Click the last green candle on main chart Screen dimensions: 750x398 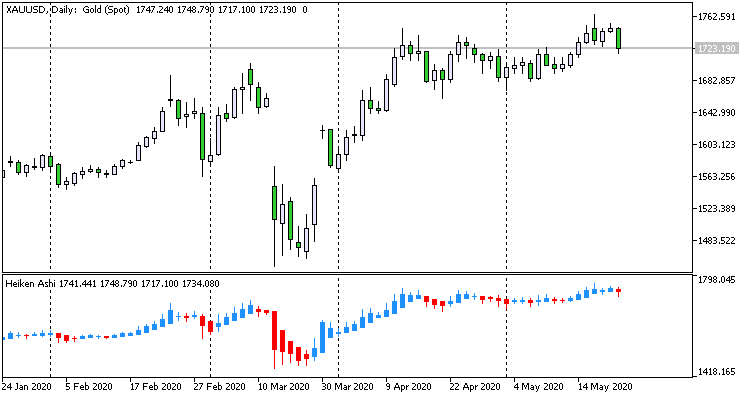click(x=618, y=38)
